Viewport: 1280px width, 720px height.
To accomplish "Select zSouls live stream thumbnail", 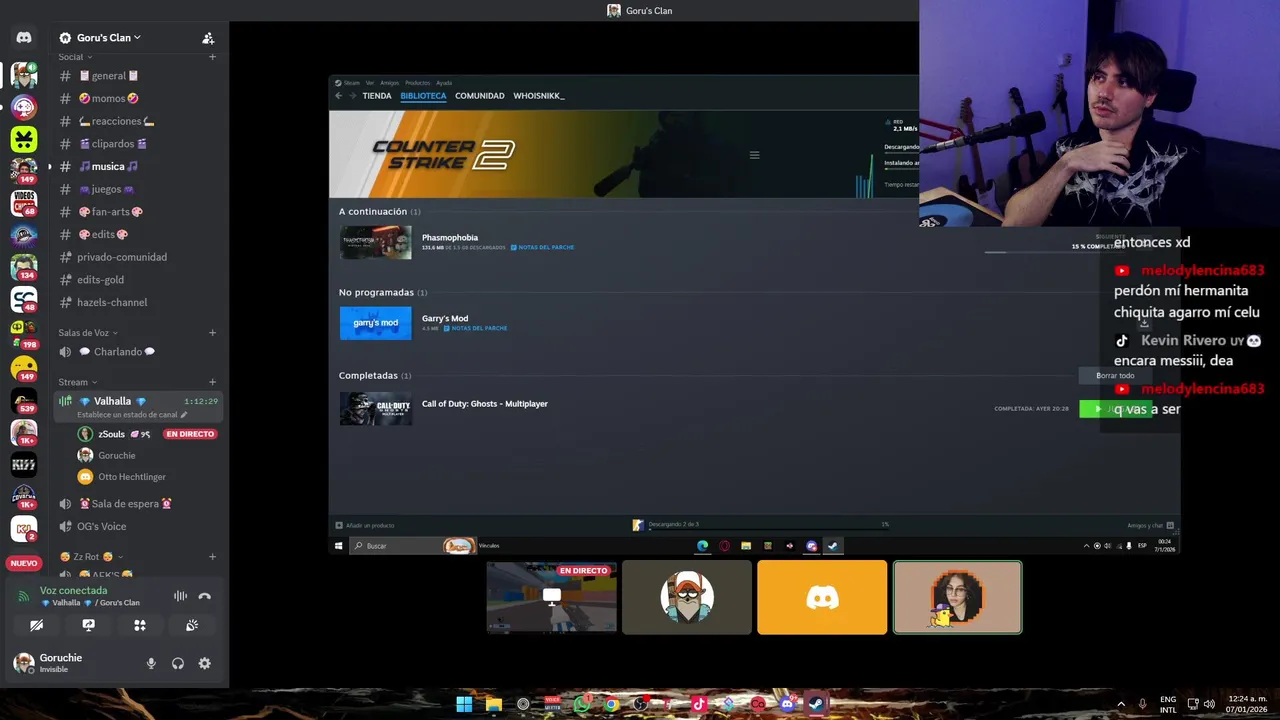I will click(x=552, y=597).
